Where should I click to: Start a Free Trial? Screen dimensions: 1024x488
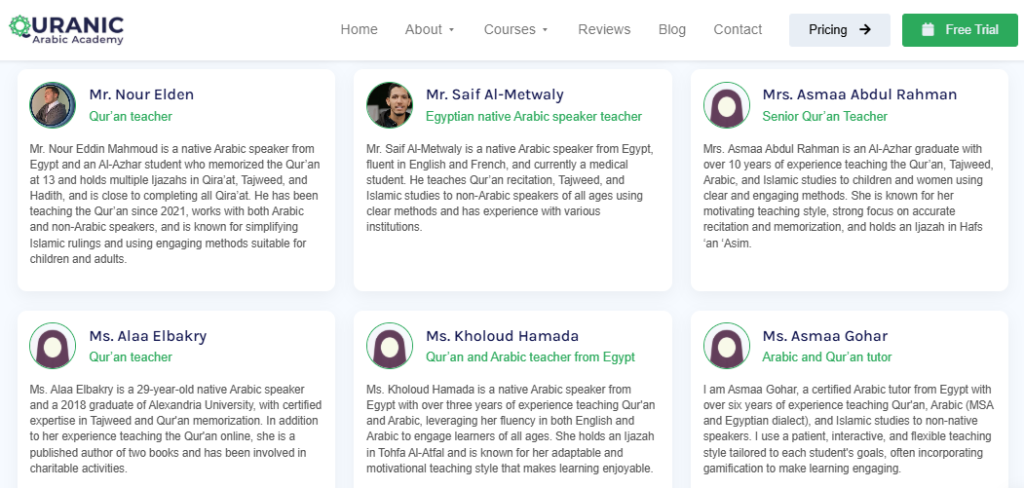[960, 30]
